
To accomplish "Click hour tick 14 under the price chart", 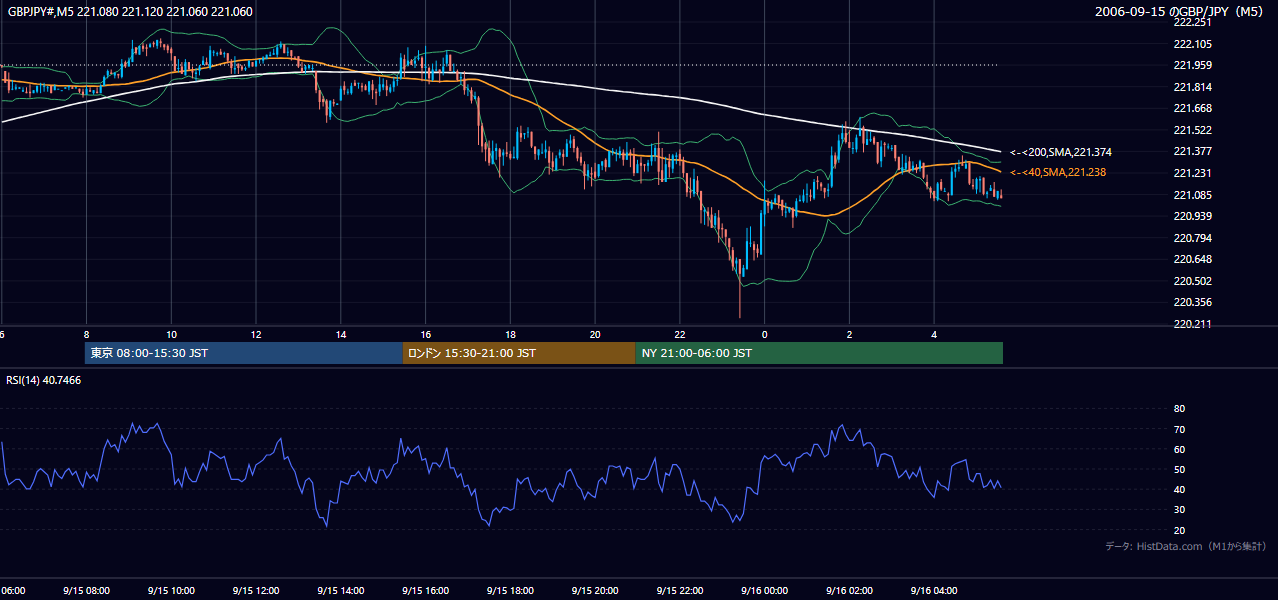I will (341, 334).
